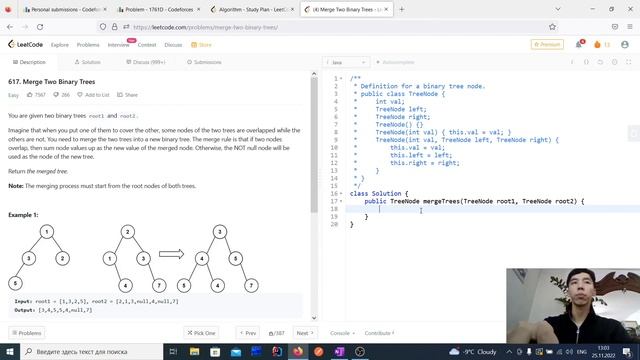This screenshot has width=640, height=360.
Task: Open the Explore menu item
Action: point(60,45)
